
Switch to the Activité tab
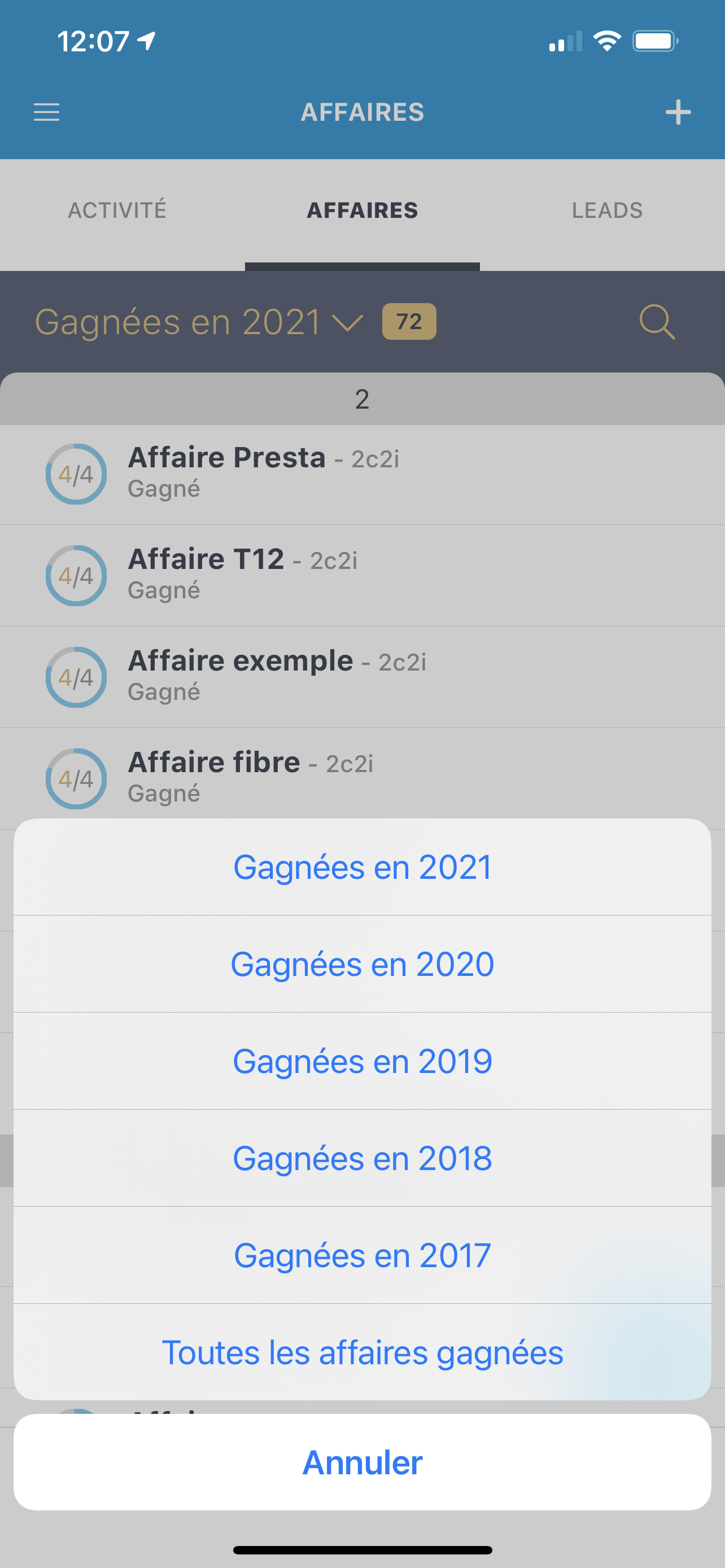117,211
